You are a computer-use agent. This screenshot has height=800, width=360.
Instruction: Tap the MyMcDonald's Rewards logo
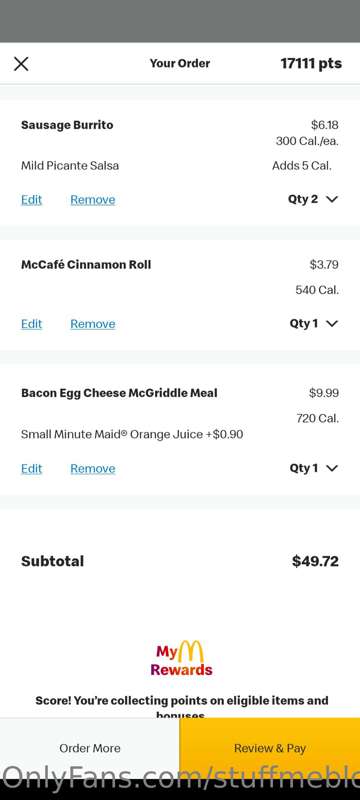[181, 659]
